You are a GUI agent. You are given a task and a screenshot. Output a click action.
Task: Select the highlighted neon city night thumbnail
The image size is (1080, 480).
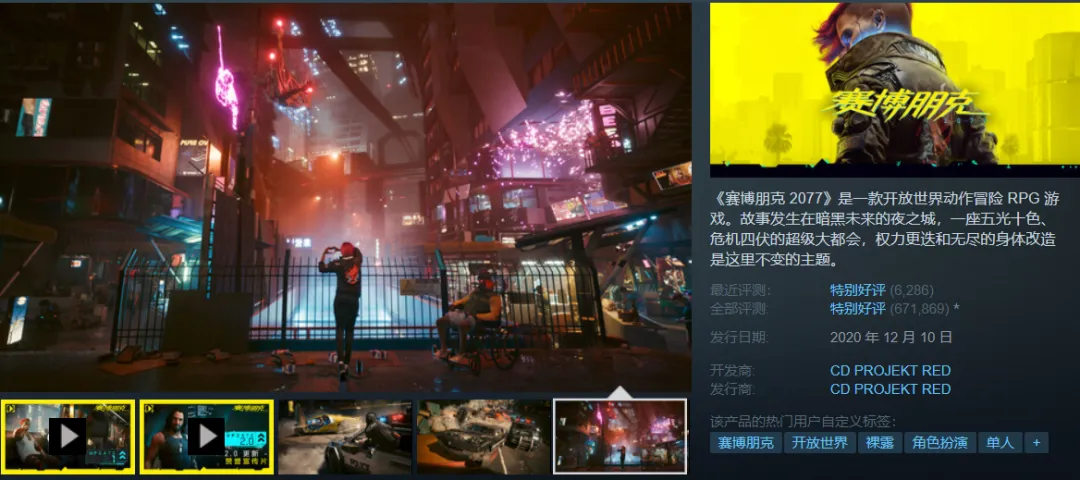click(621, 437)
